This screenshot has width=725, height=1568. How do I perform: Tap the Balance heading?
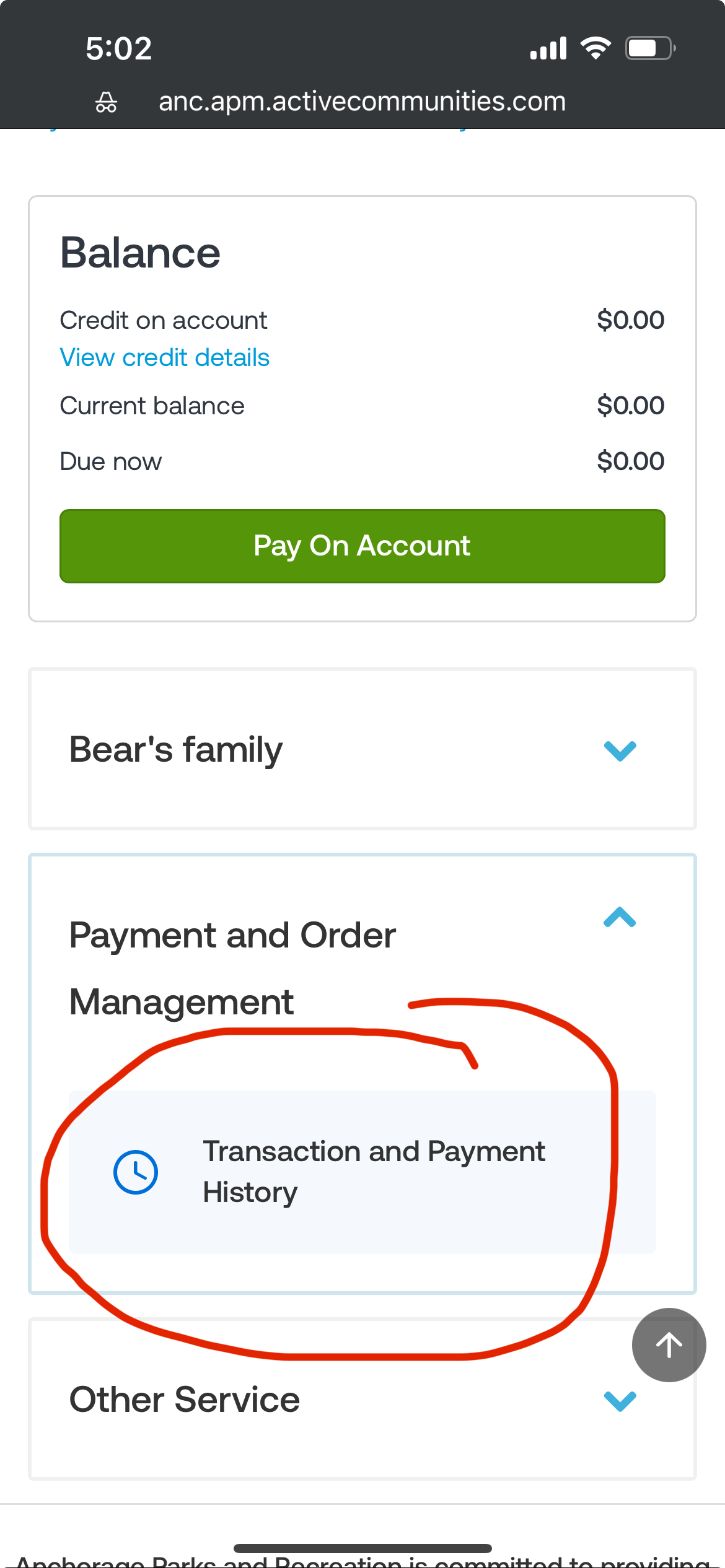pyautogui.click(x=141, y=253)
